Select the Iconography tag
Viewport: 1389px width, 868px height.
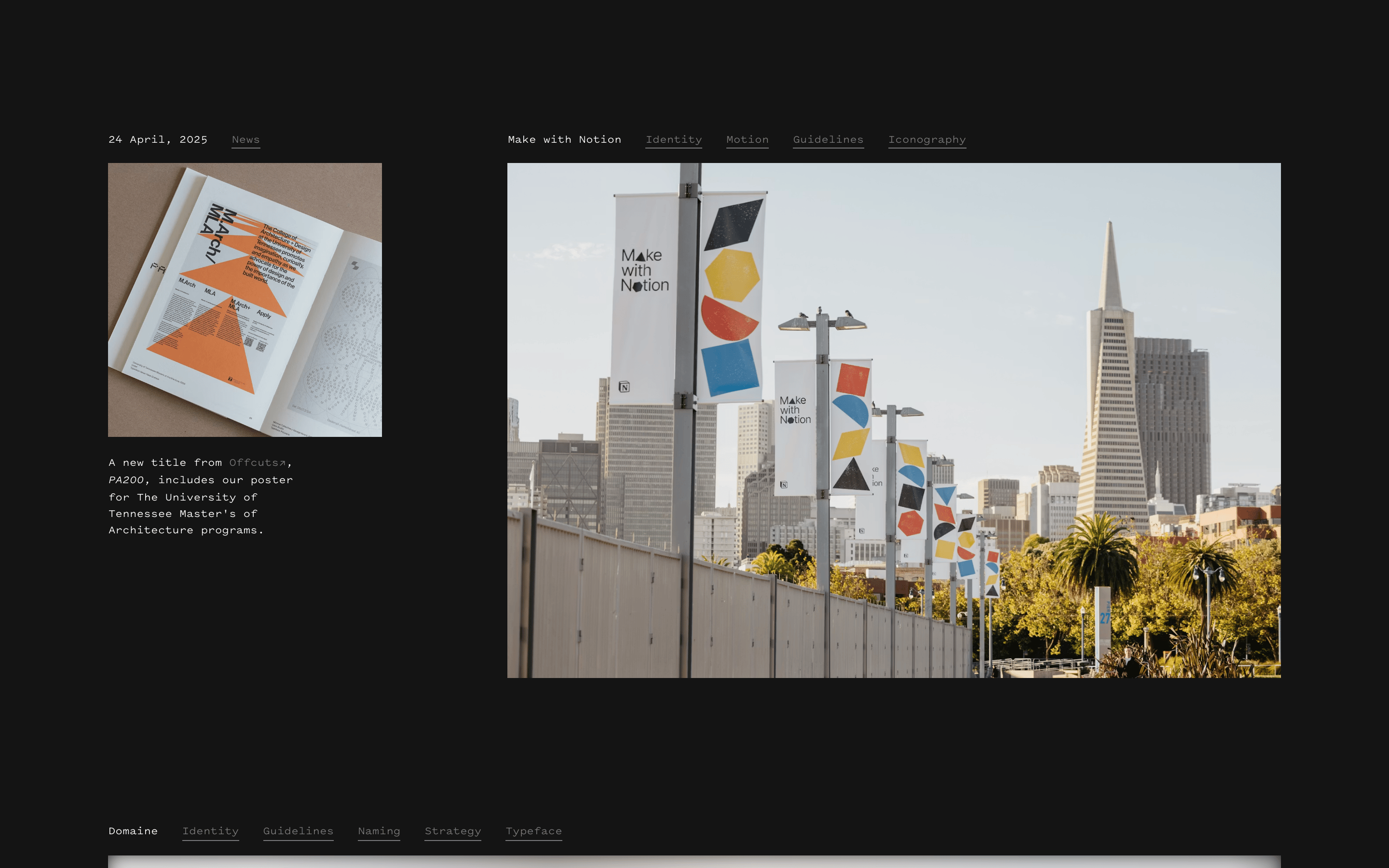[927, 139]
